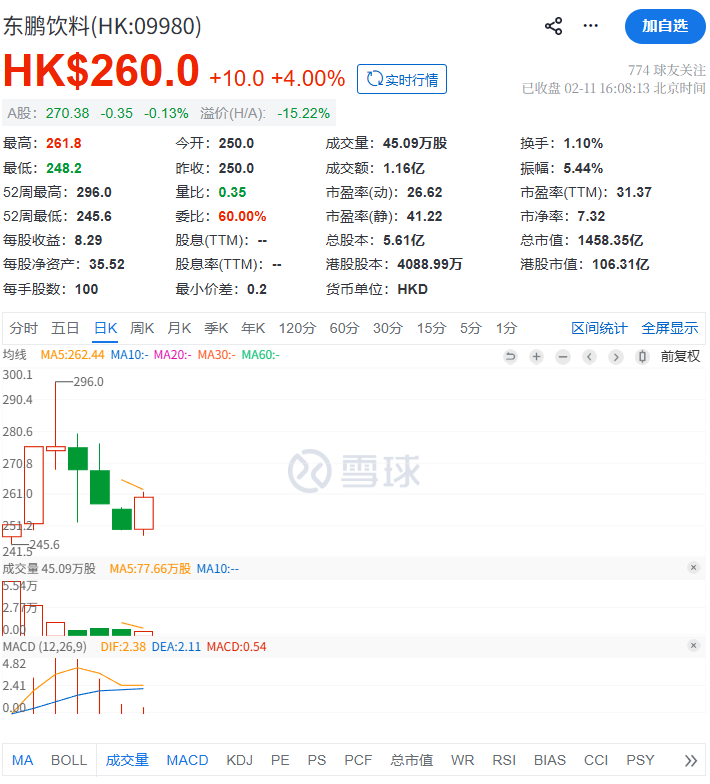Screen dimensions: 710x784
Task: Reset chart with the undo arrow icon
Action: (510, 356)
